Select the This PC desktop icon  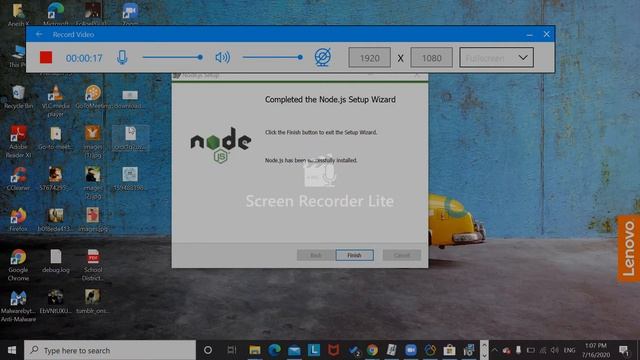point(18,56)
